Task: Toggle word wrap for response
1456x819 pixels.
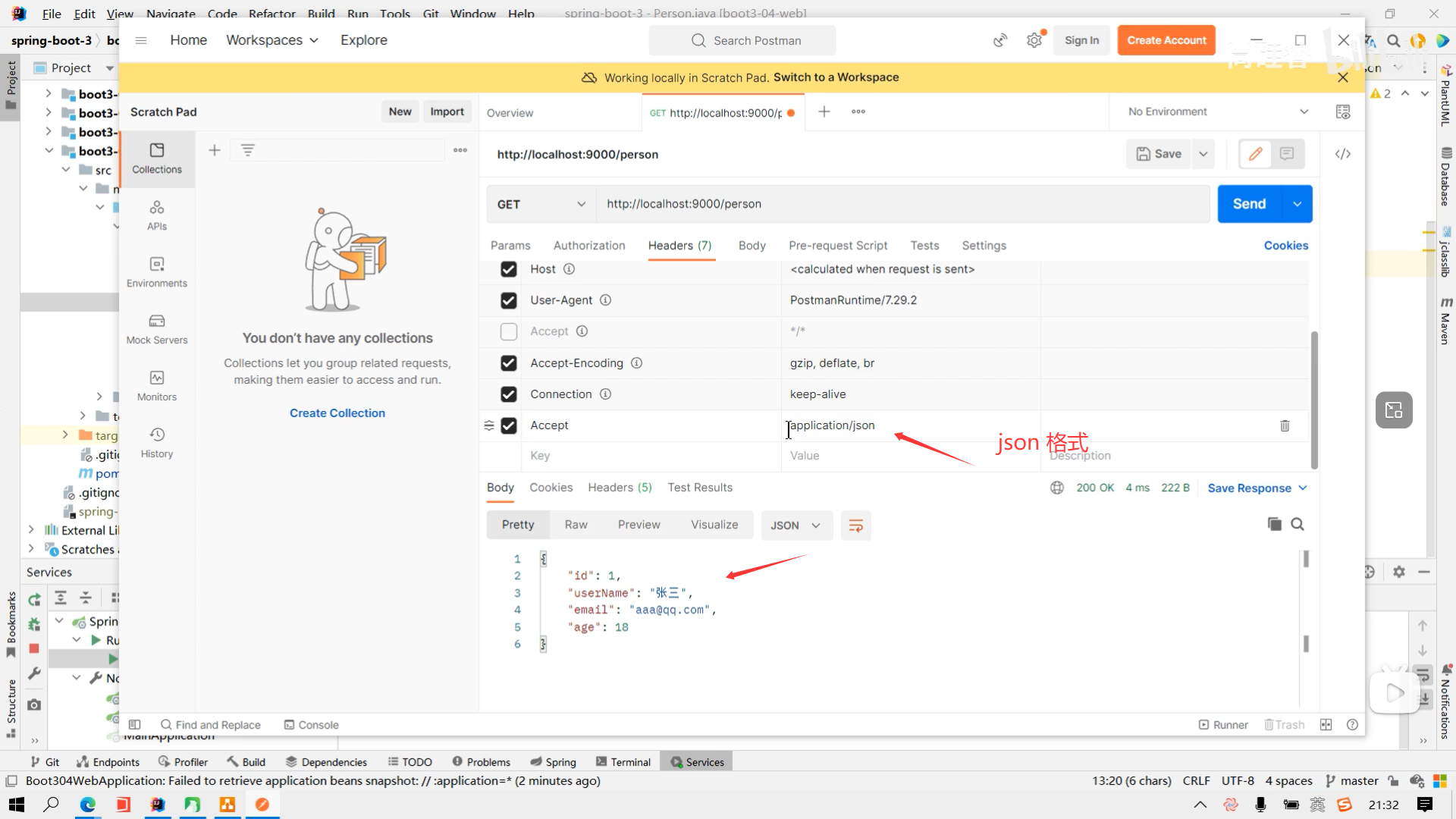Action: (855, 525)
